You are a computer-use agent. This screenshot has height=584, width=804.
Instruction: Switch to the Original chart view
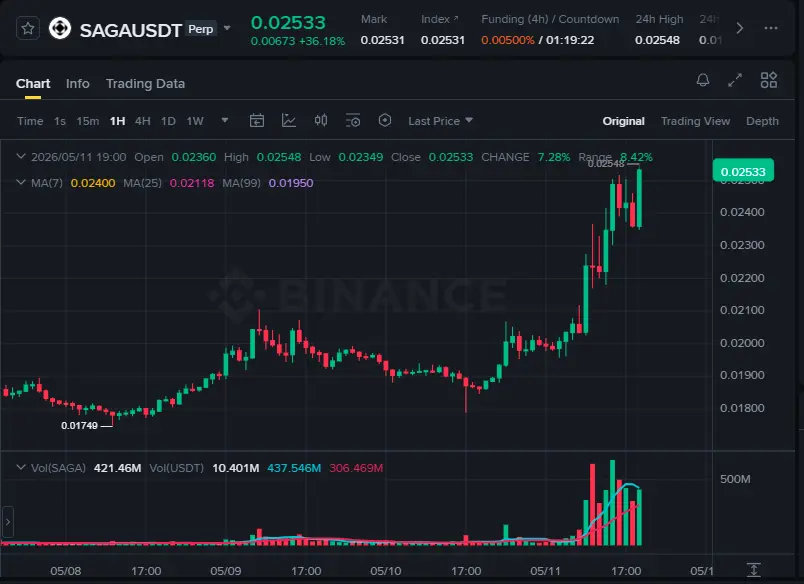click(624, 121)
